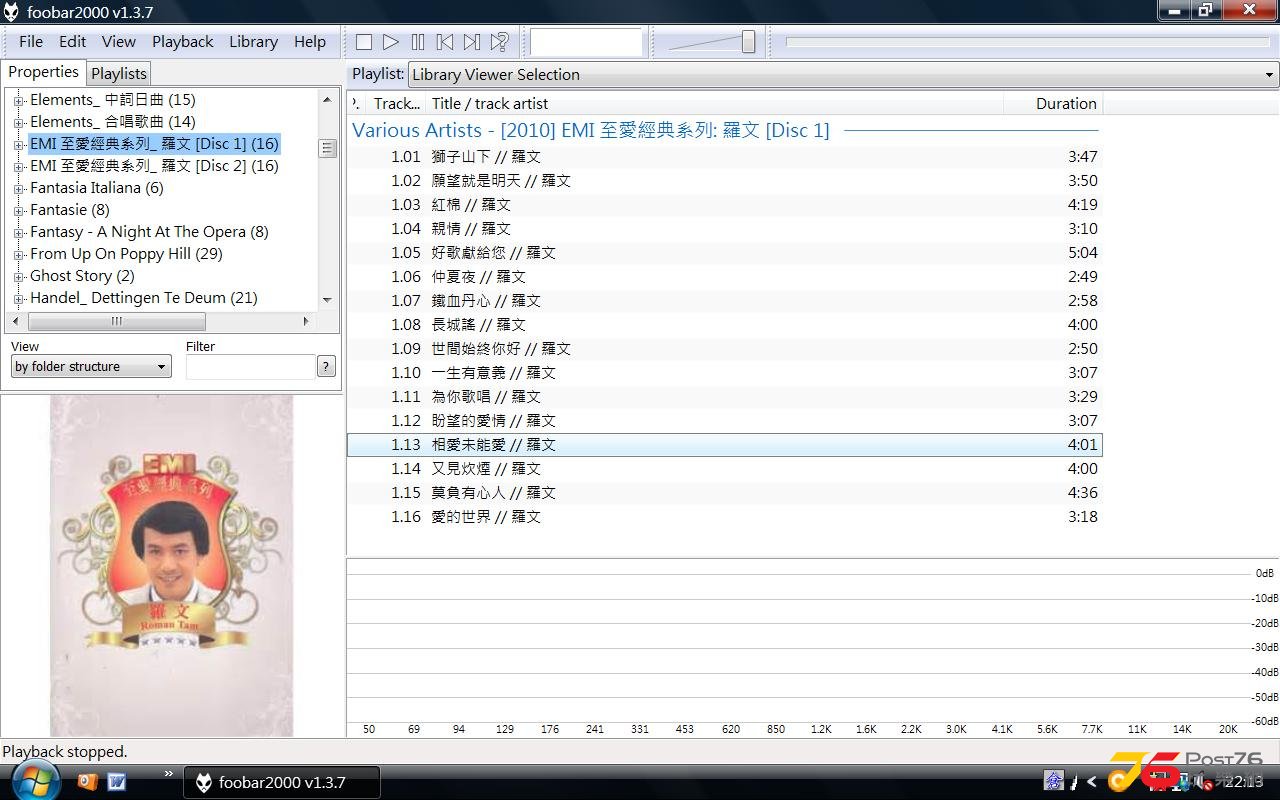Click the input method tray icon
The image size is (1280, 800).
pos(1053,781)
